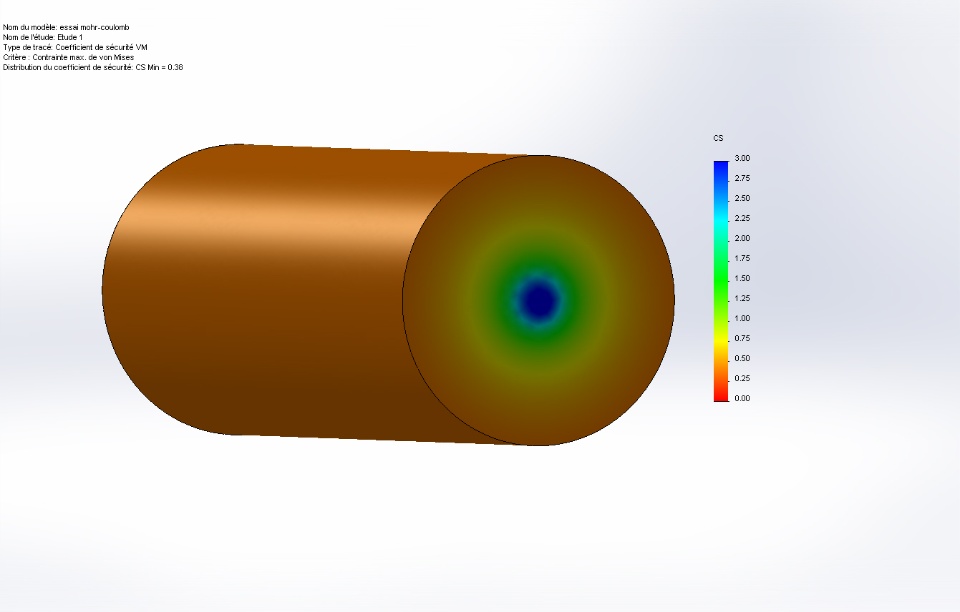Click 'Type de tracé: Coefficient de sécurité VM'
This screenshot has width=960, height=612.
75,47
